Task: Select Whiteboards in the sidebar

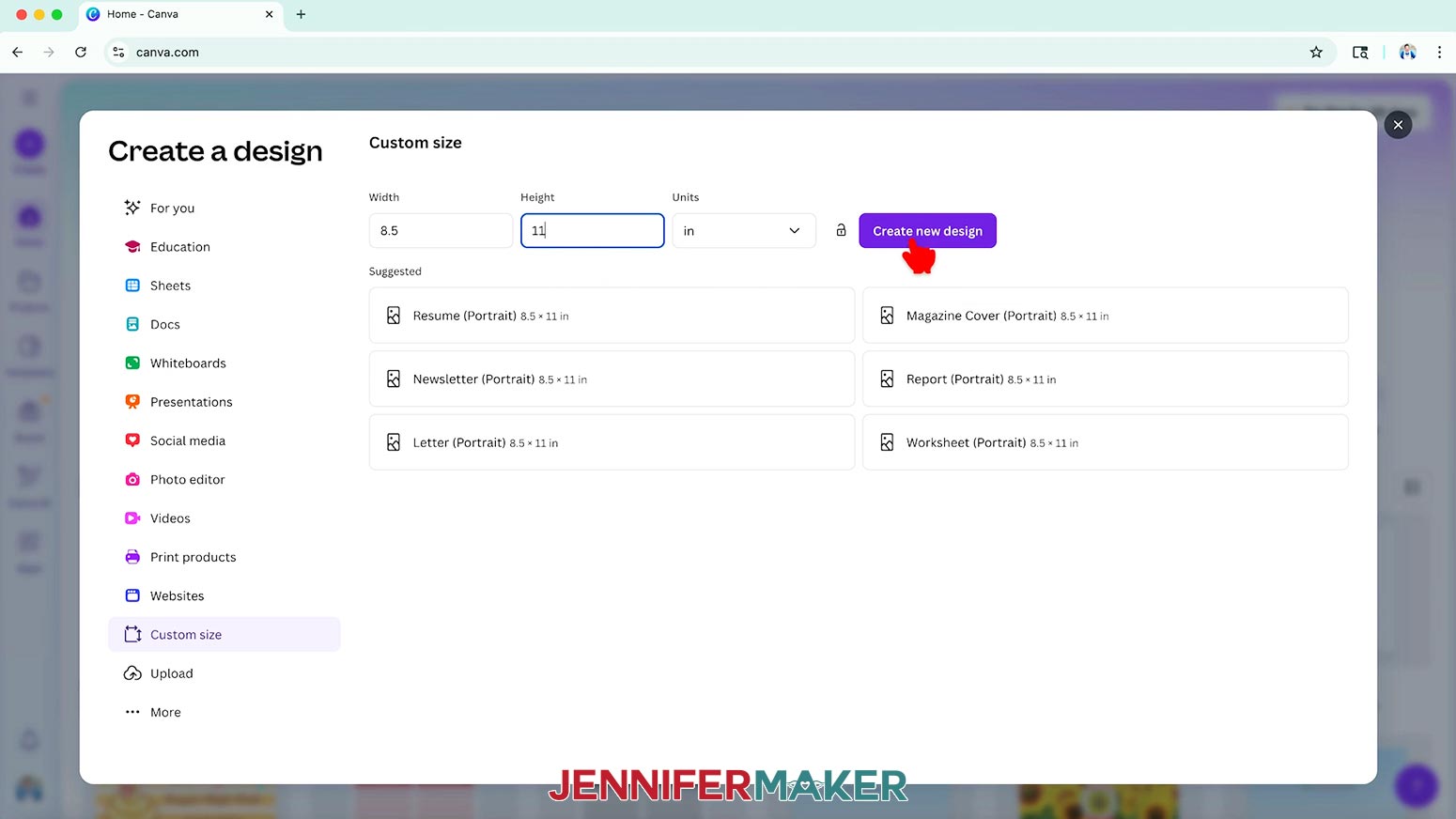Action: [224, 363]
